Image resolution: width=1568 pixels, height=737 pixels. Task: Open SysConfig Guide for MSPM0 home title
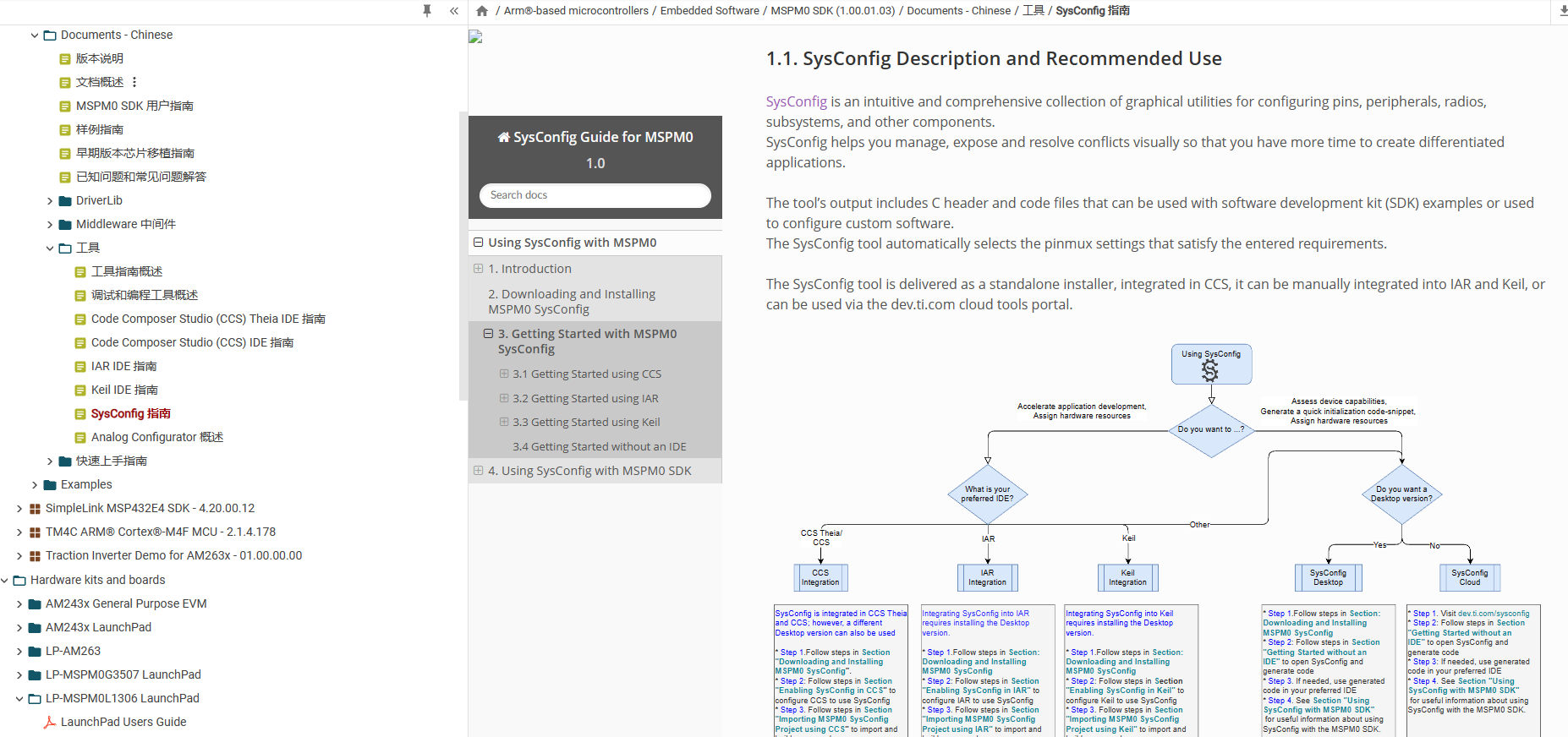coord(595,137)
